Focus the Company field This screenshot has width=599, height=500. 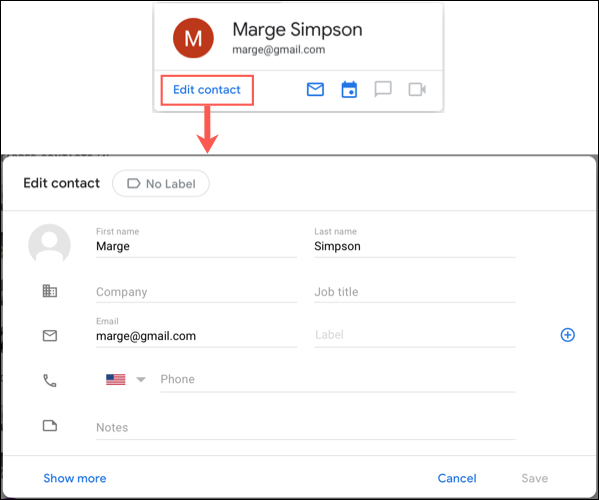[196, 292]
